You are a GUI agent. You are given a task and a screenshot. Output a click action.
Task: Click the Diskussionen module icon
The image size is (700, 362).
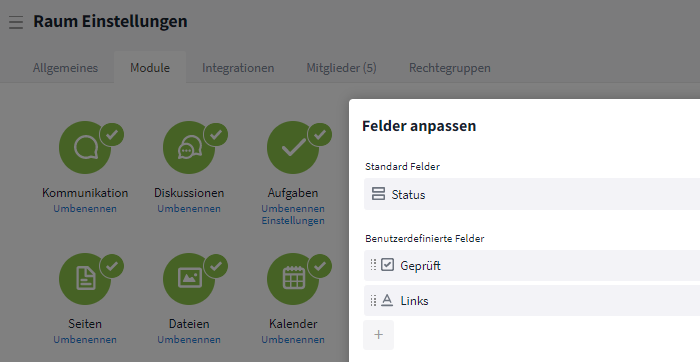[189, 148]
